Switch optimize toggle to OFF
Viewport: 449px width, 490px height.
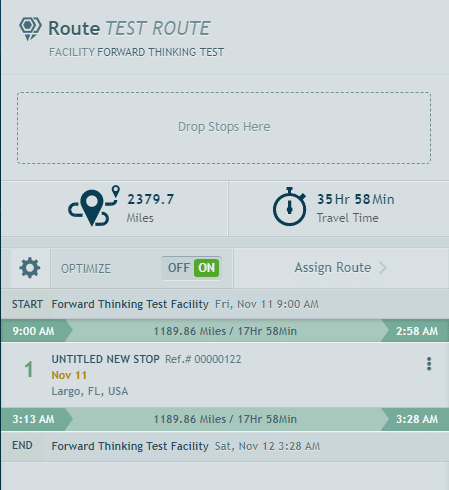point(179,268)
